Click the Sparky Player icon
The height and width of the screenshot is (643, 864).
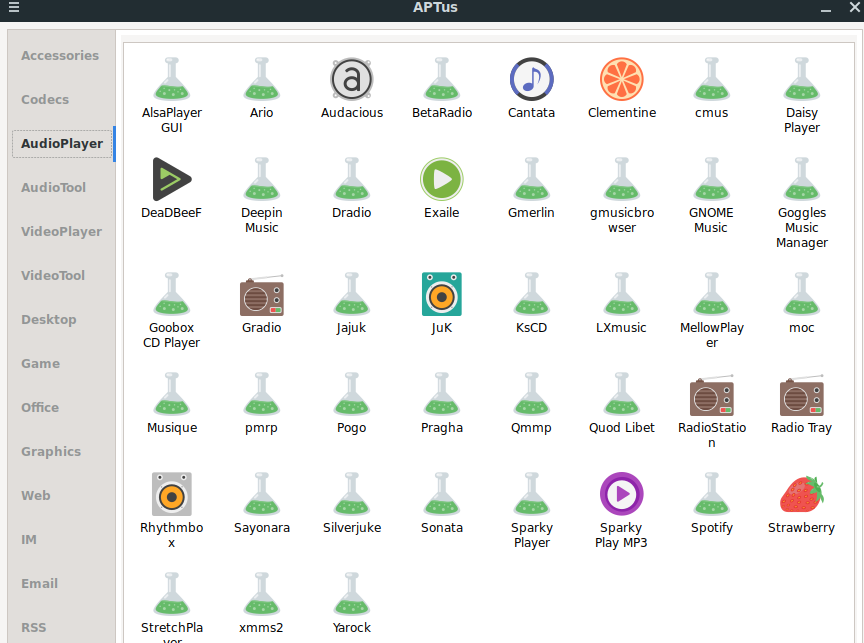click(x=531, y=494)
